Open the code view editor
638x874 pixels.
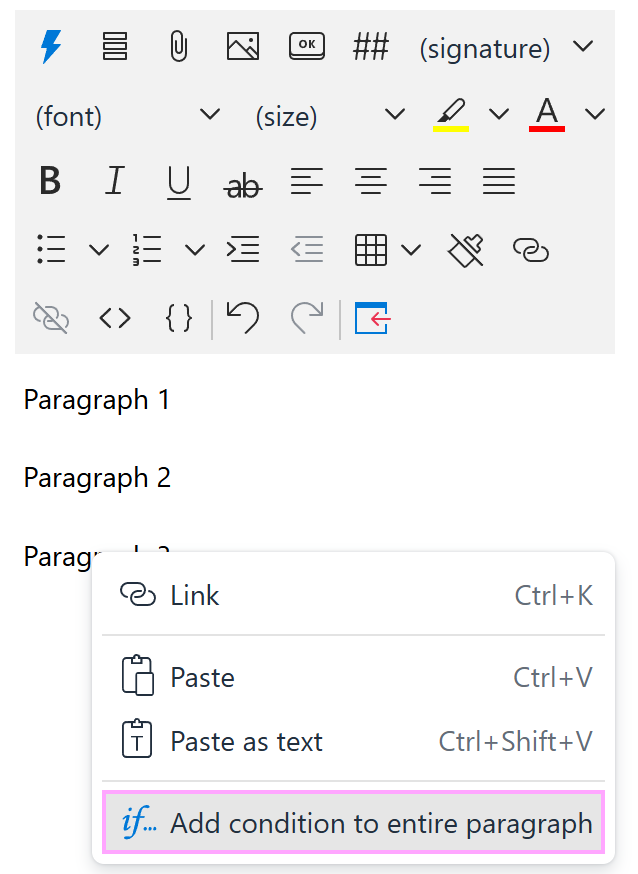(x=114, y=318)
